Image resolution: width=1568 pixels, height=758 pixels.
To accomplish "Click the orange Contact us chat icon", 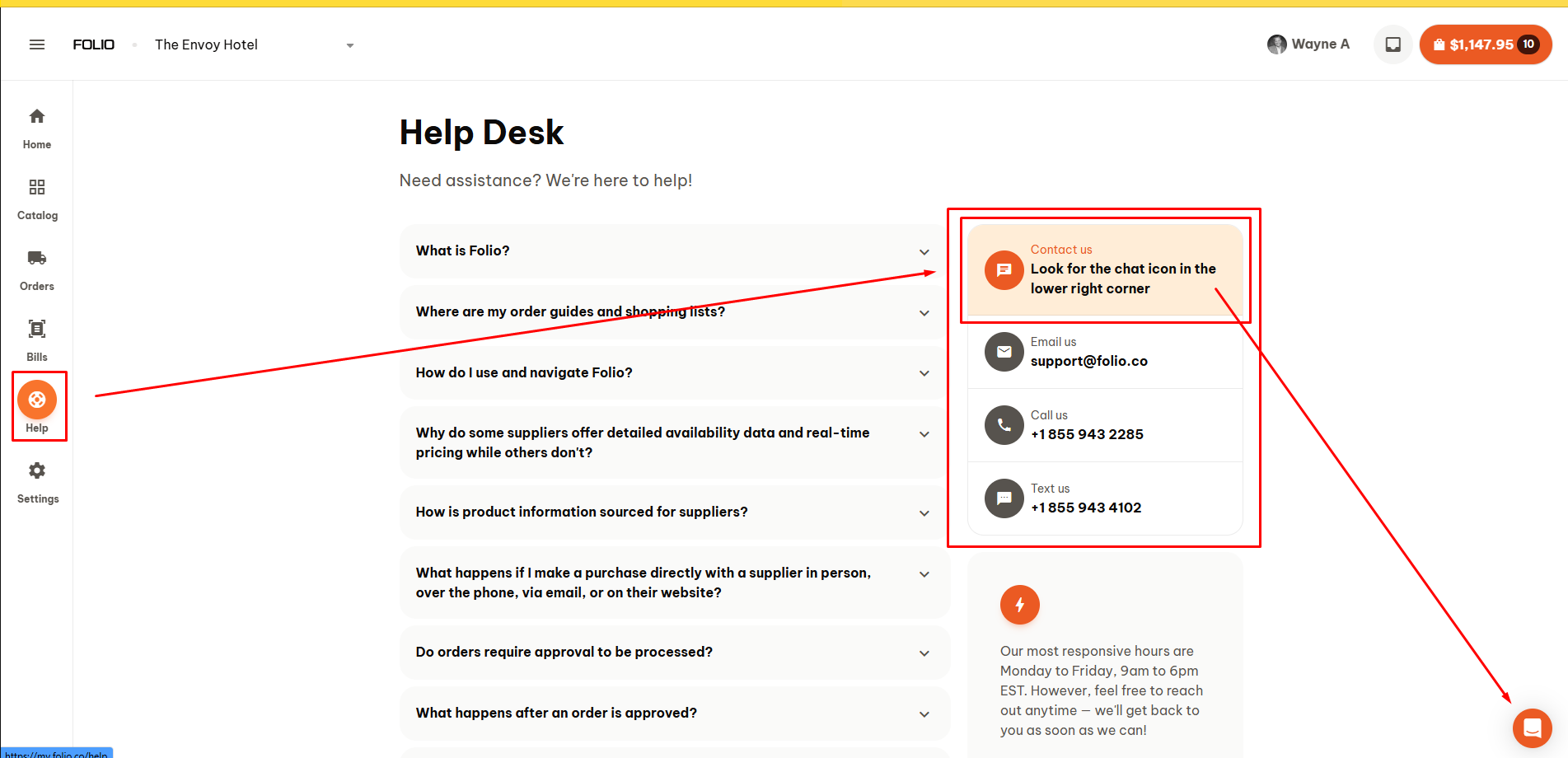I will 1004,269.
